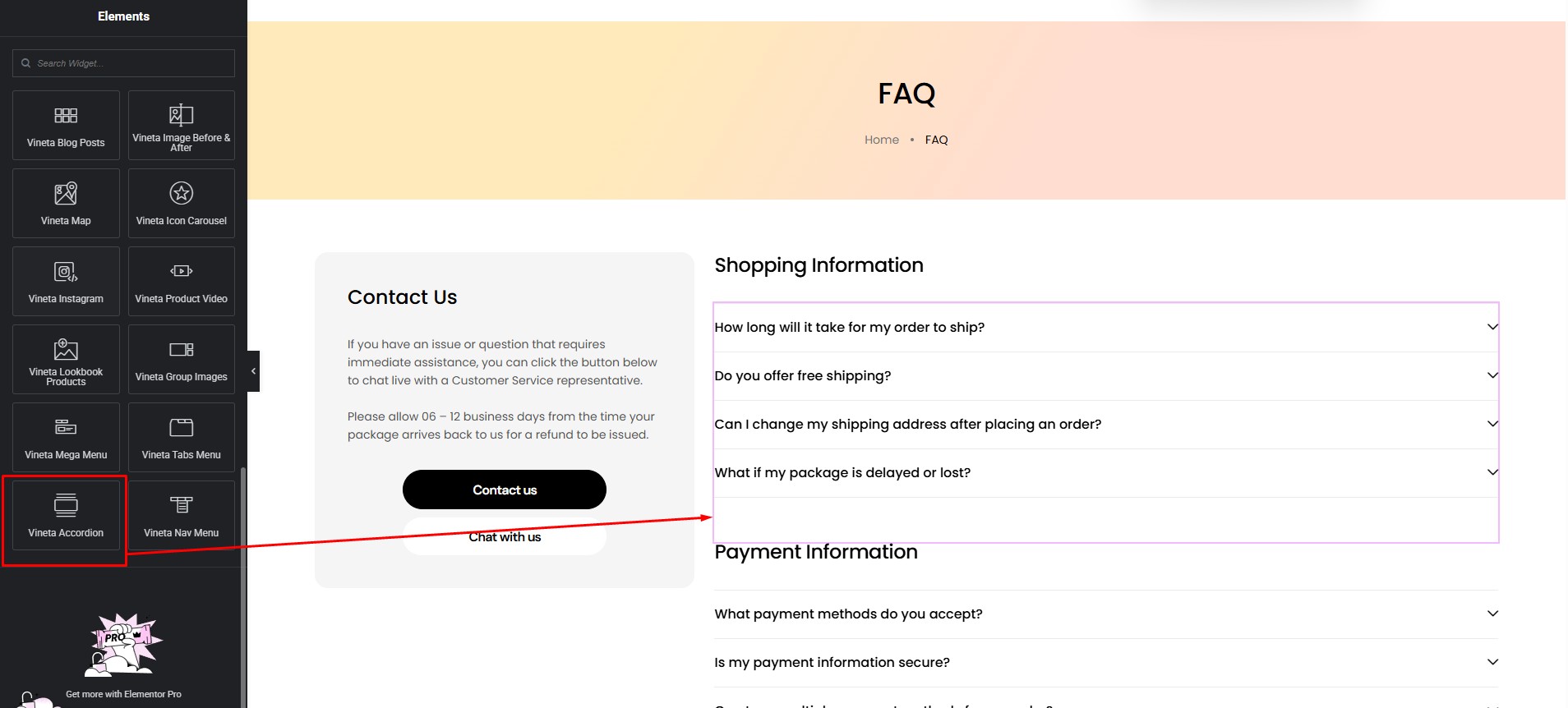1568x708 pixels.
Task: Click the Vineta Instagram widget
Action: click(66, 281)
